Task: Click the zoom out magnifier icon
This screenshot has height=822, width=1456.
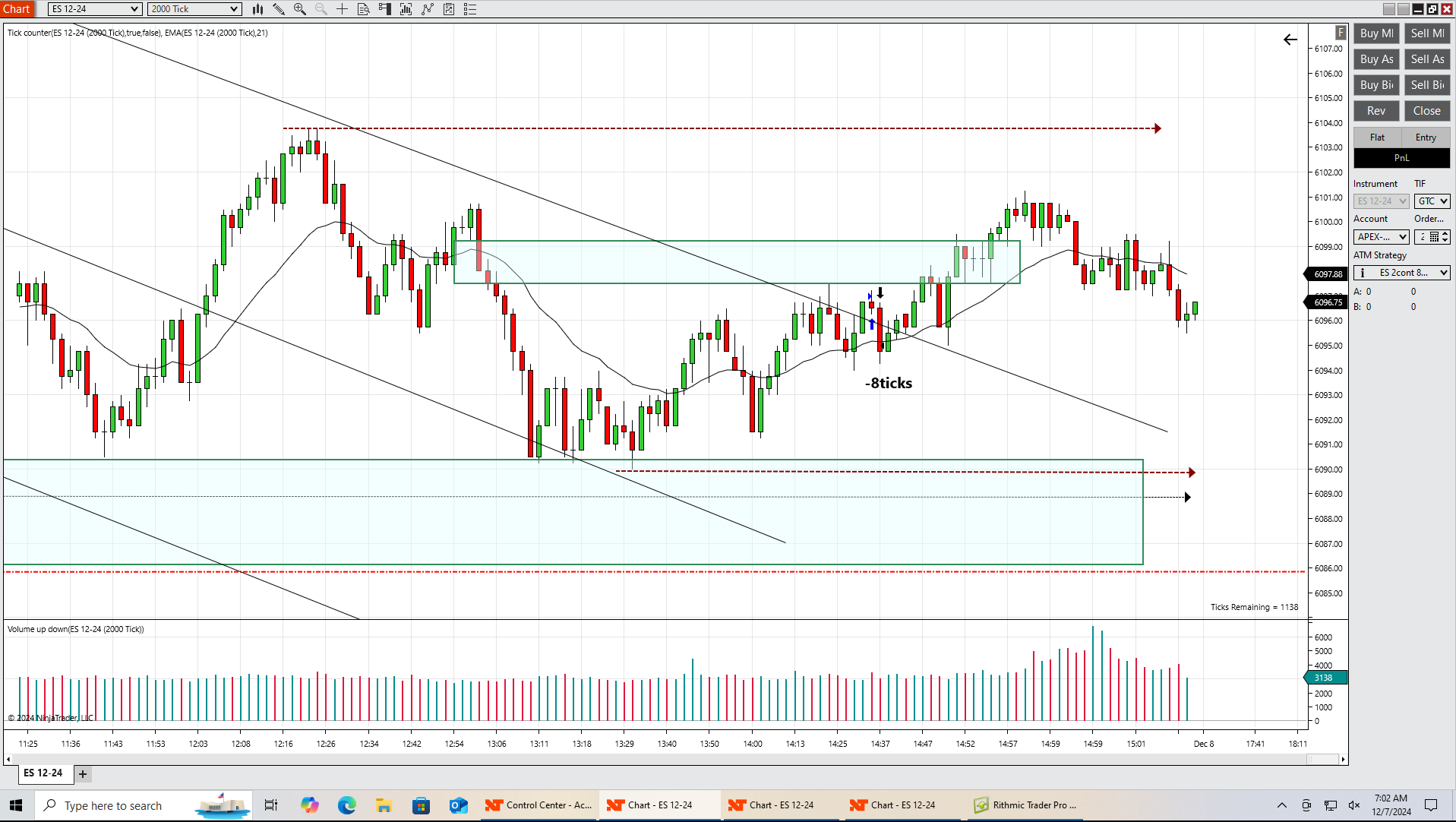Action: coord(321,9)
